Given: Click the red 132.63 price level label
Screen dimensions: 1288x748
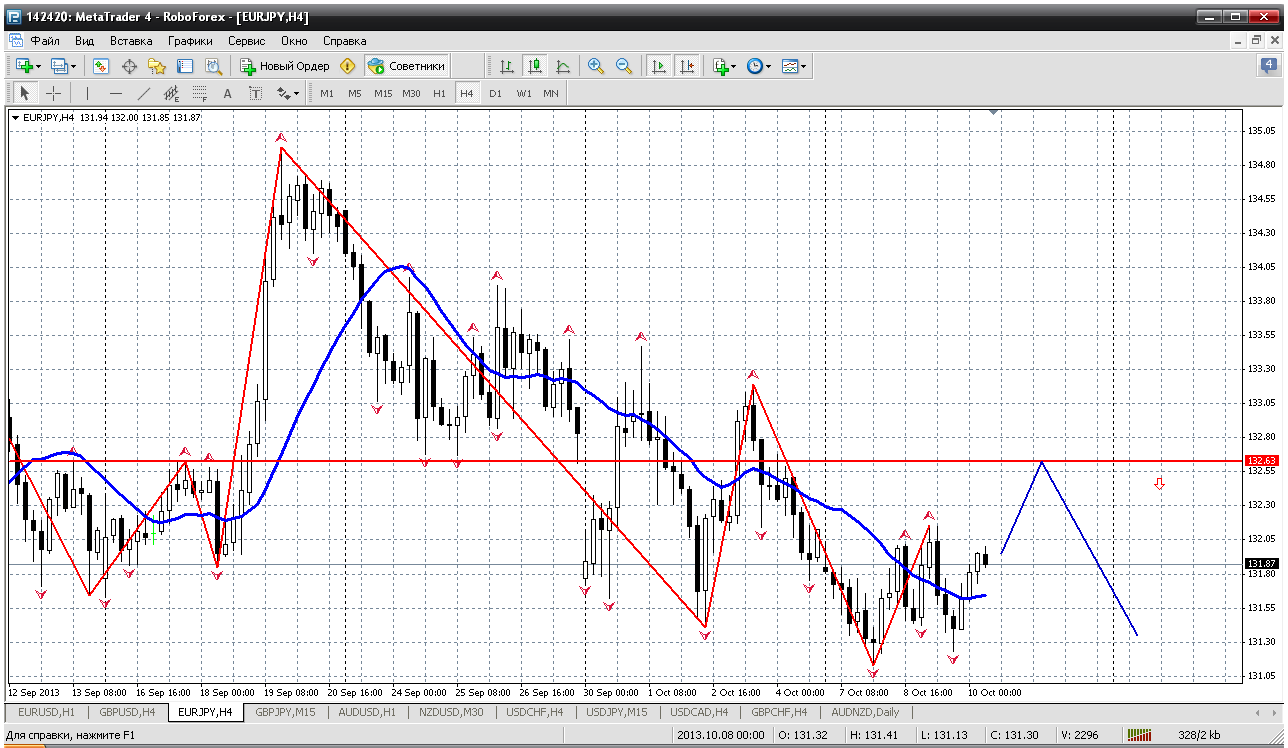Looking at the screenshot, I should click(1261, 460).
